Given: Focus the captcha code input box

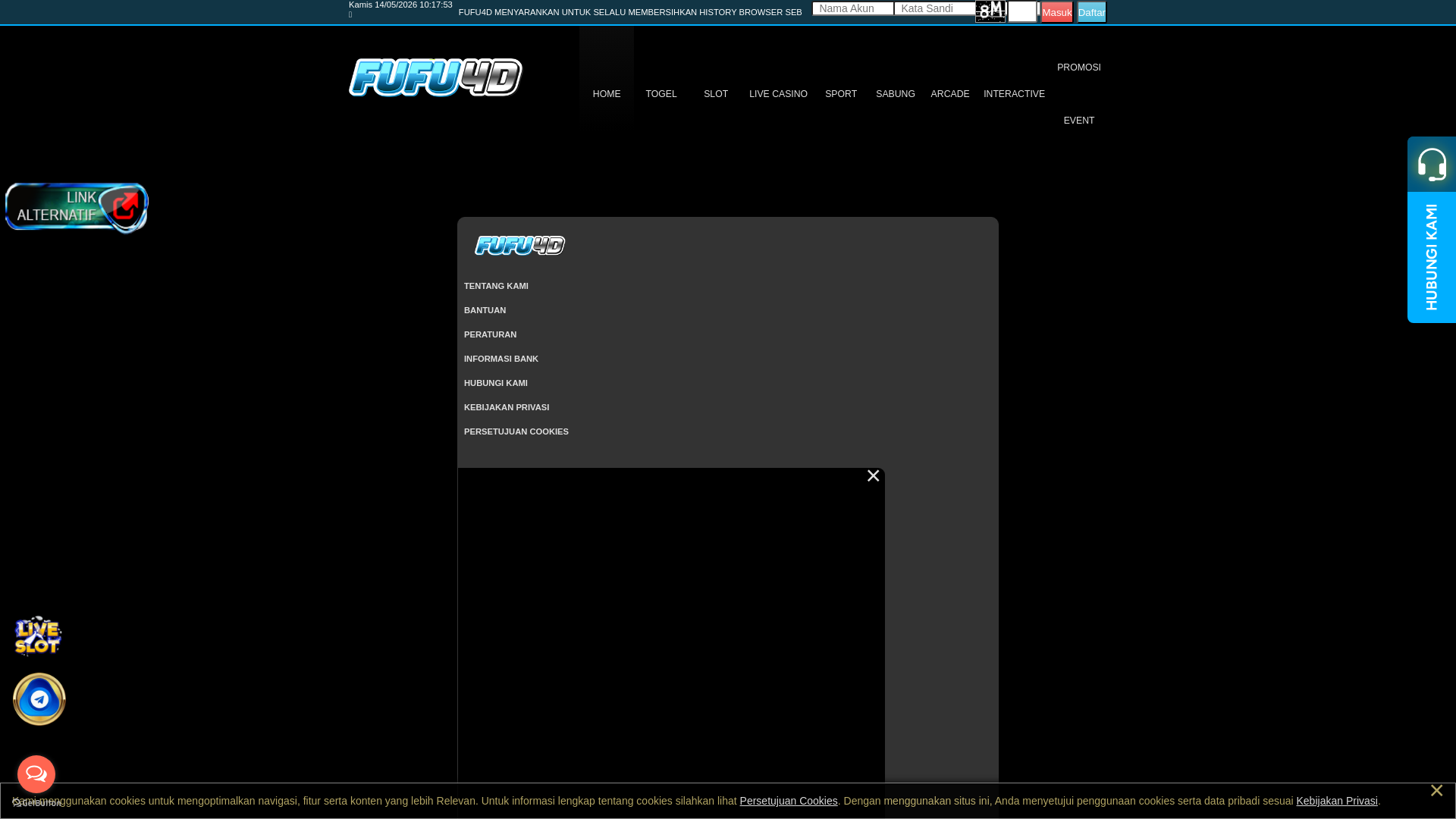Looking at the screenshot, I should pyautogui.click(x=1022, y=11).
